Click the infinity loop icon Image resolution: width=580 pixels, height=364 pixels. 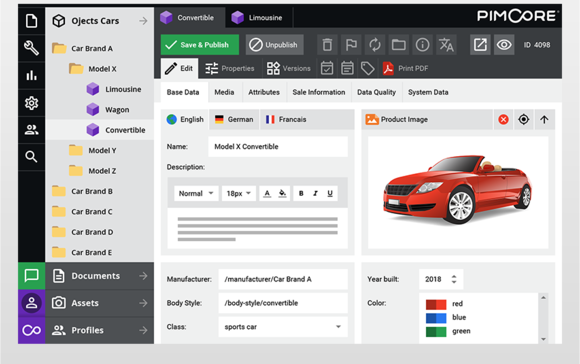(x=31, y=330)
